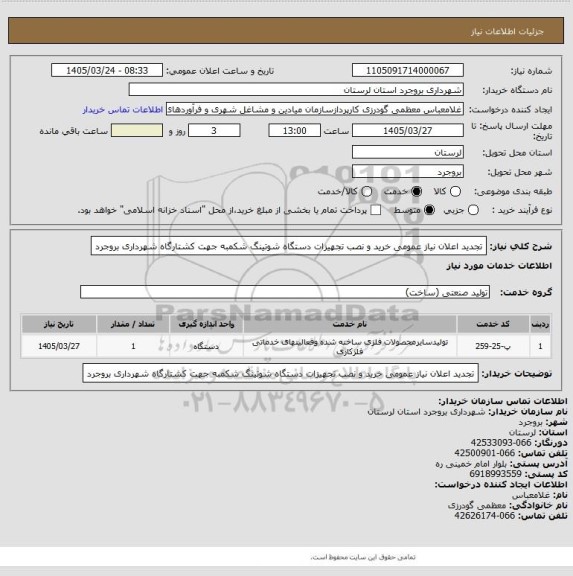Click the days remaining field showing 3

click(214, 130)
